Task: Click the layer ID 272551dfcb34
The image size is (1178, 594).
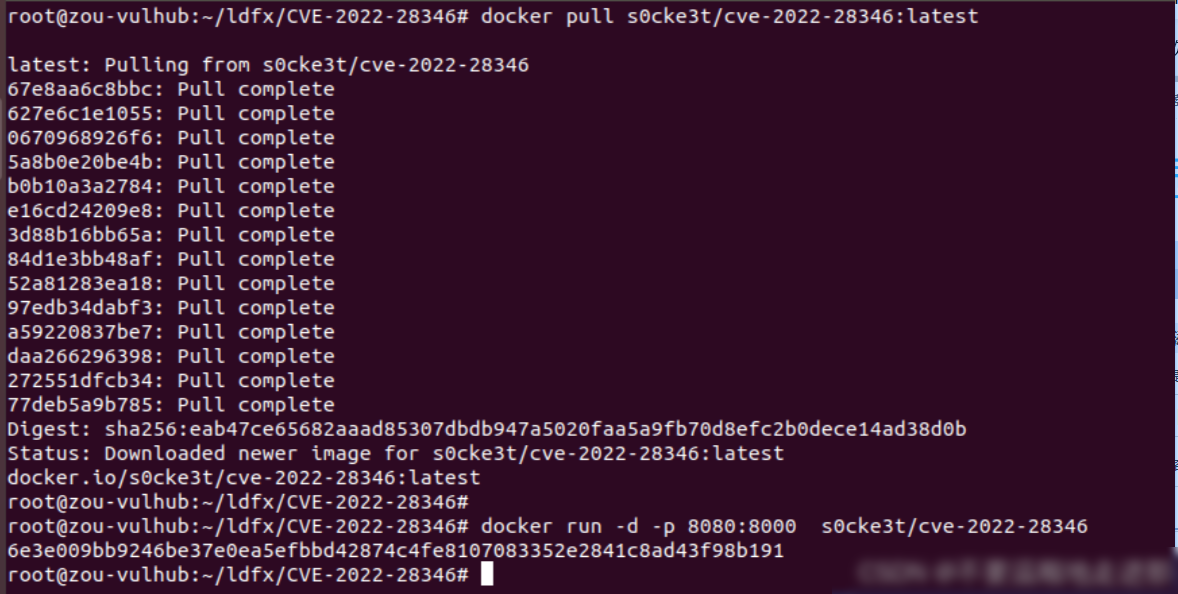Action: [x=84, y=381]
